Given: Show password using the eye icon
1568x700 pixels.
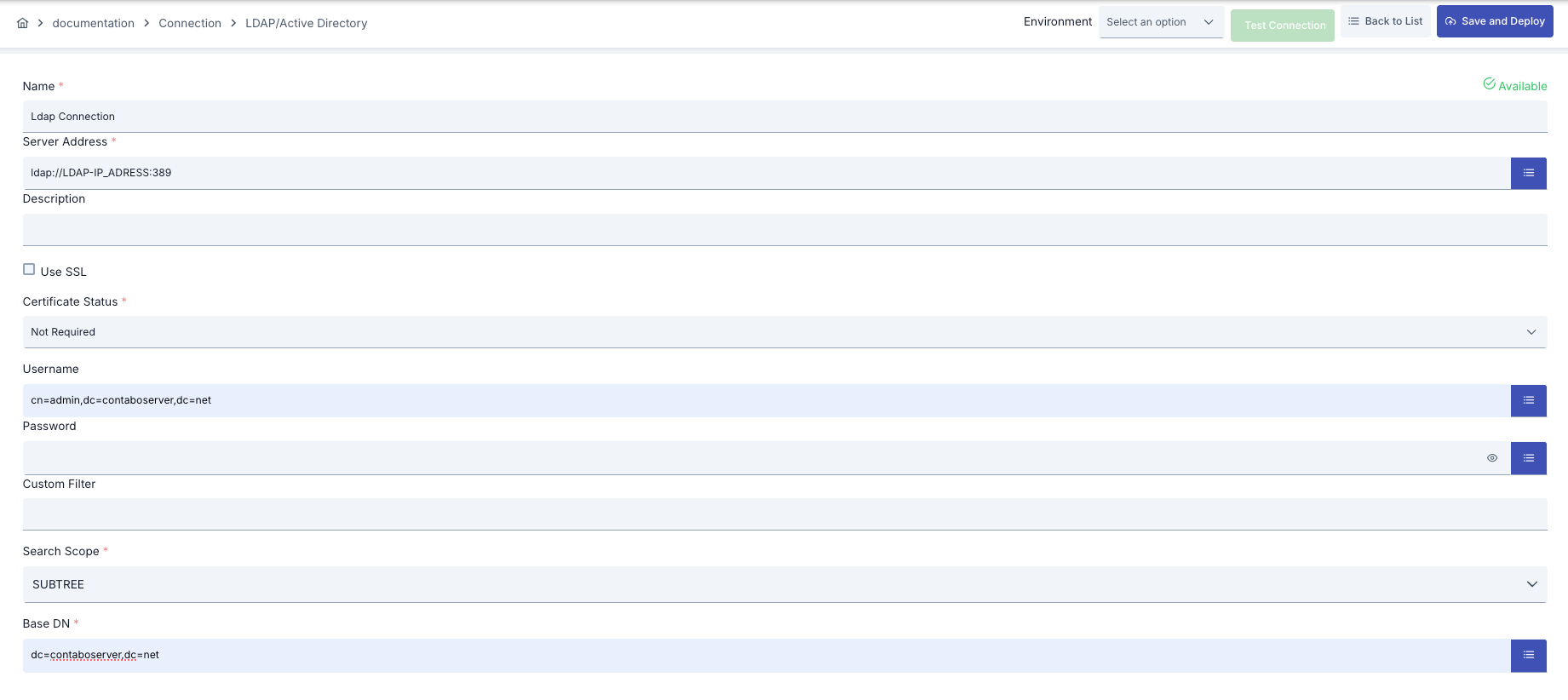Looking at the screenshot, I should pyautogui.click(x=1491, y=458).
